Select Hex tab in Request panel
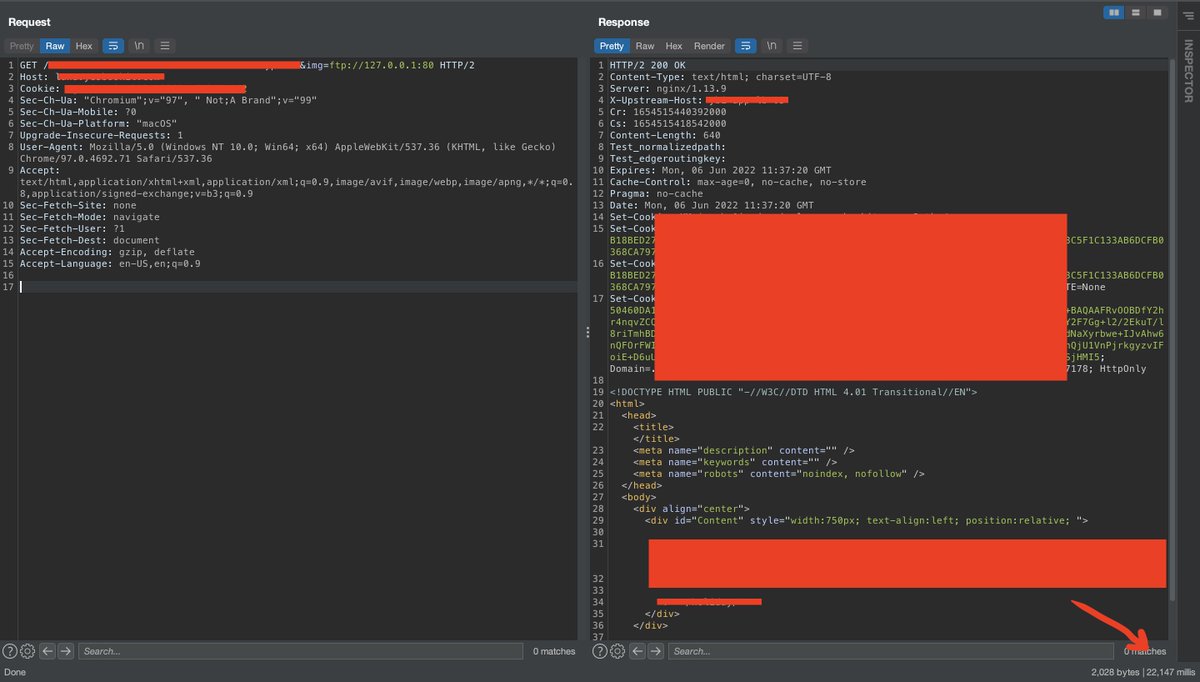The width and height of the screenshot is (1200, 682). click(84, 46)
